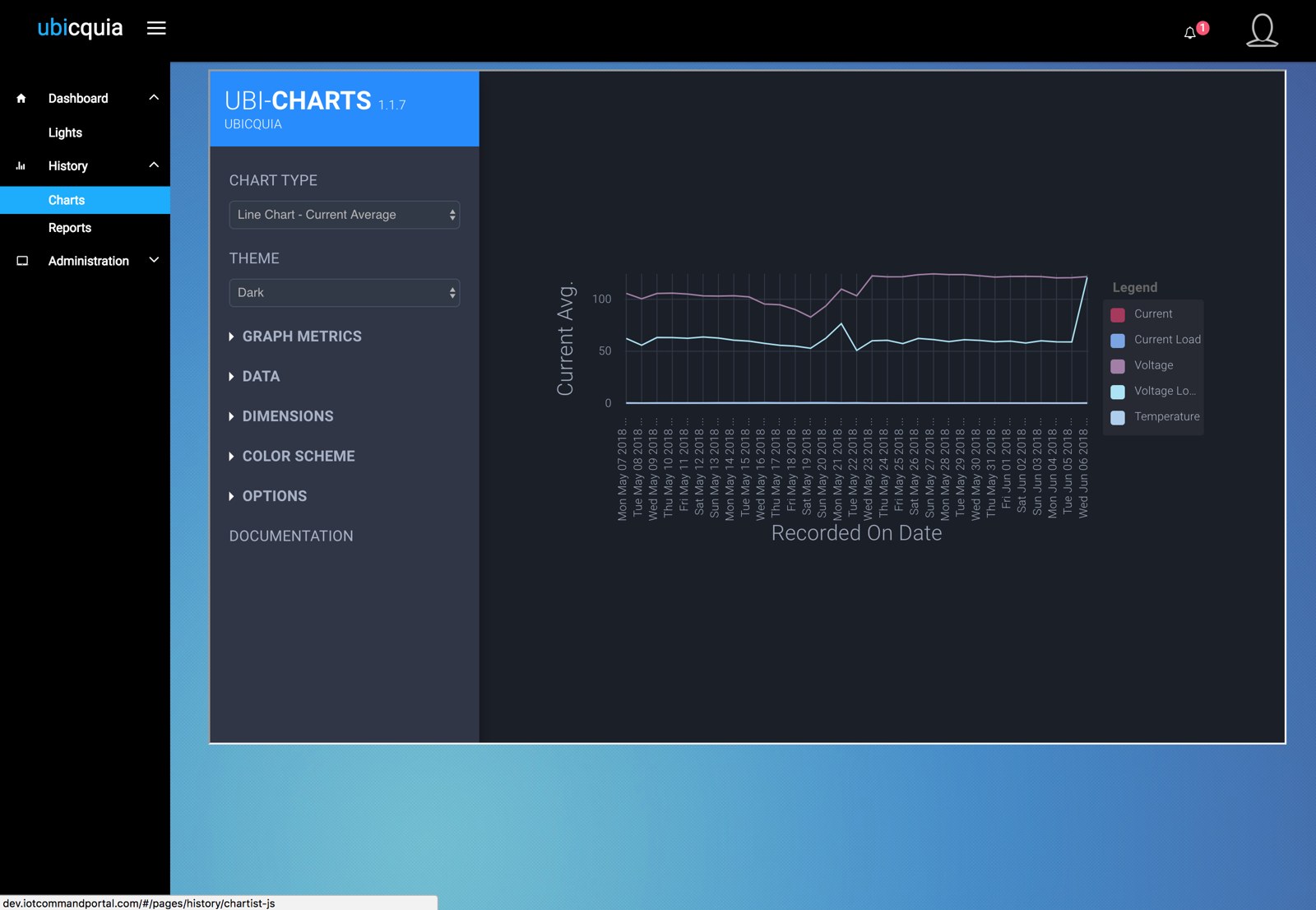Open the hamburger menu icon
This screenshot has width=1316, height=910.
pyautogui.click(x=156, y=28)
